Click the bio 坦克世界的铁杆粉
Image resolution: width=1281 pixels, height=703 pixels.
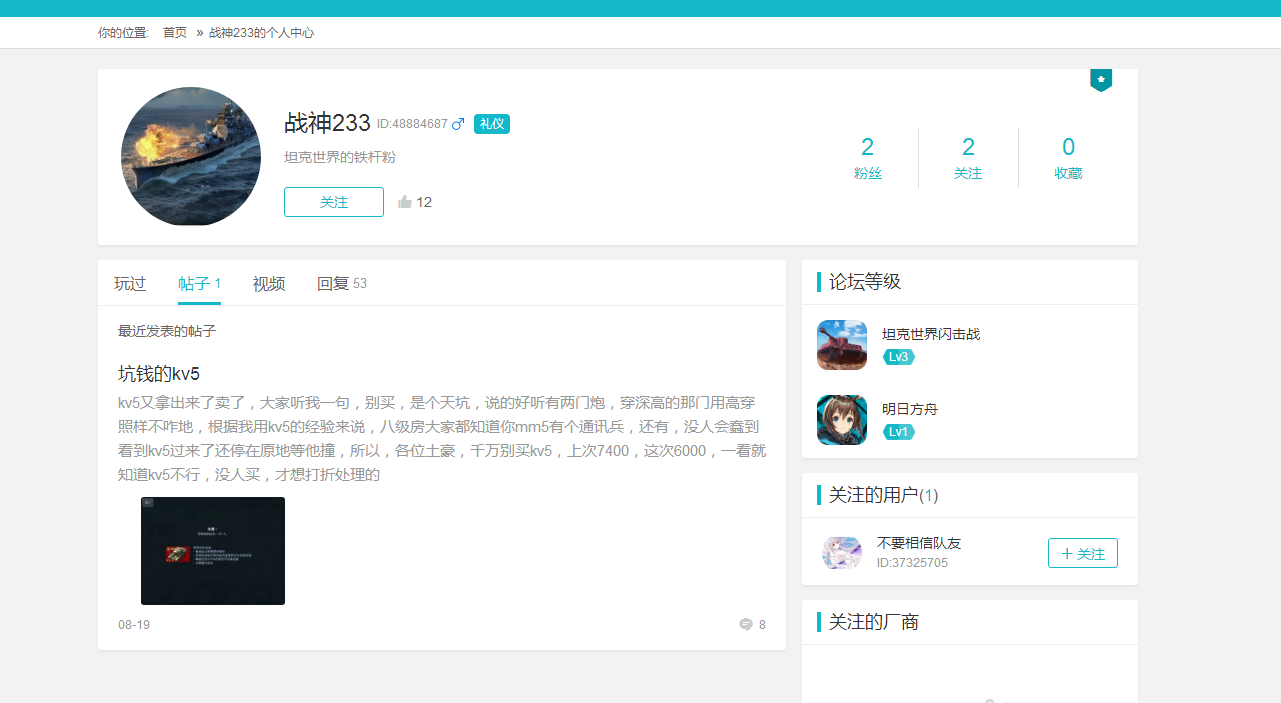click(x=340, y=157)
